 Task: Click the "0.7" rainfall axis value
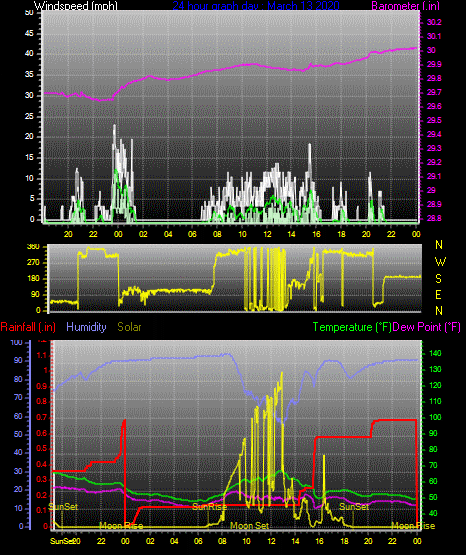click(x=42, y=417)
